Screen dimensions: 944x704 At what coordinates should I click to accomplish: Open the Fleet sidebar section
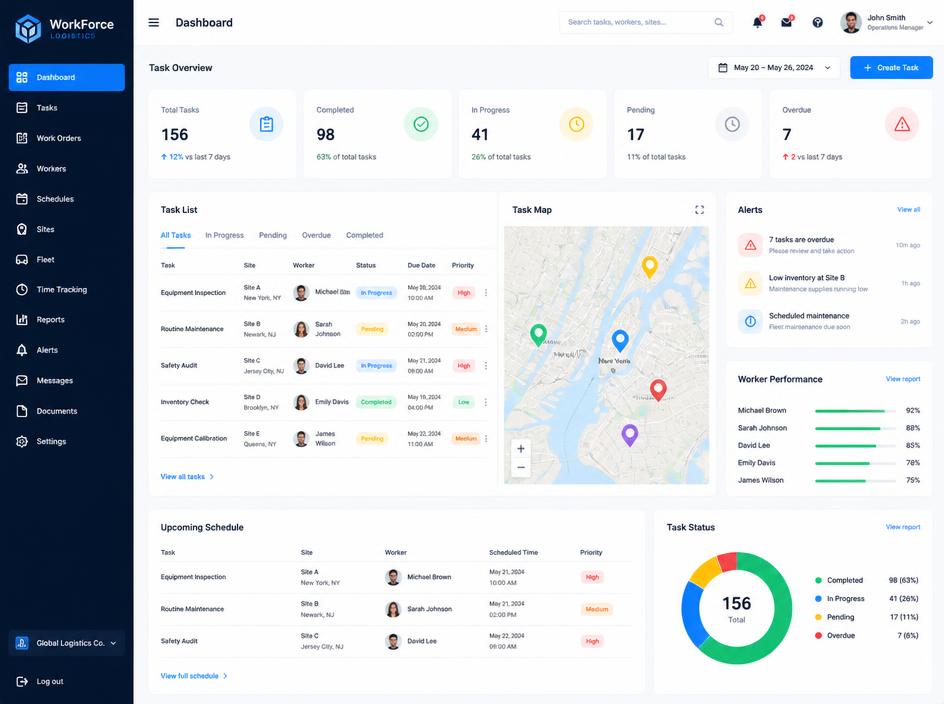(67, 260)
